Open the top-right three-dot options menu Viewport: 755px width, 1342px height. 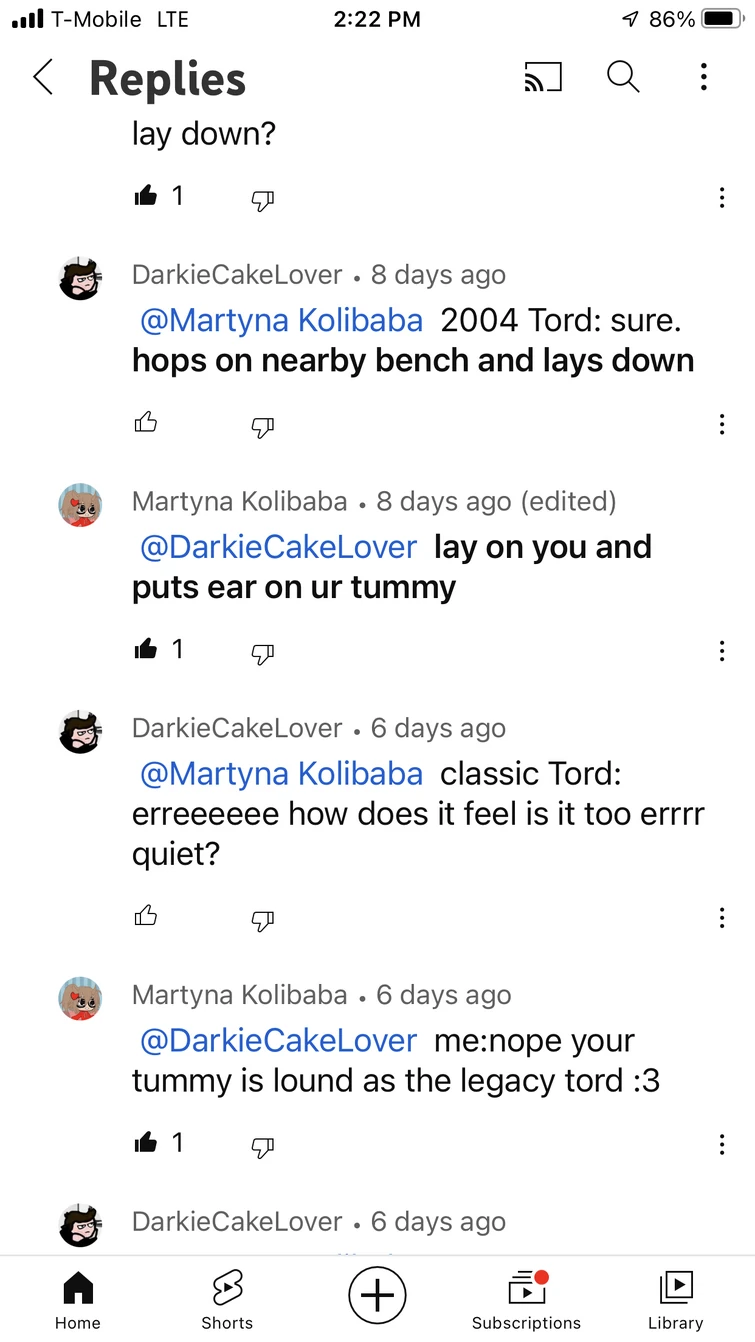tap(704, 77)
